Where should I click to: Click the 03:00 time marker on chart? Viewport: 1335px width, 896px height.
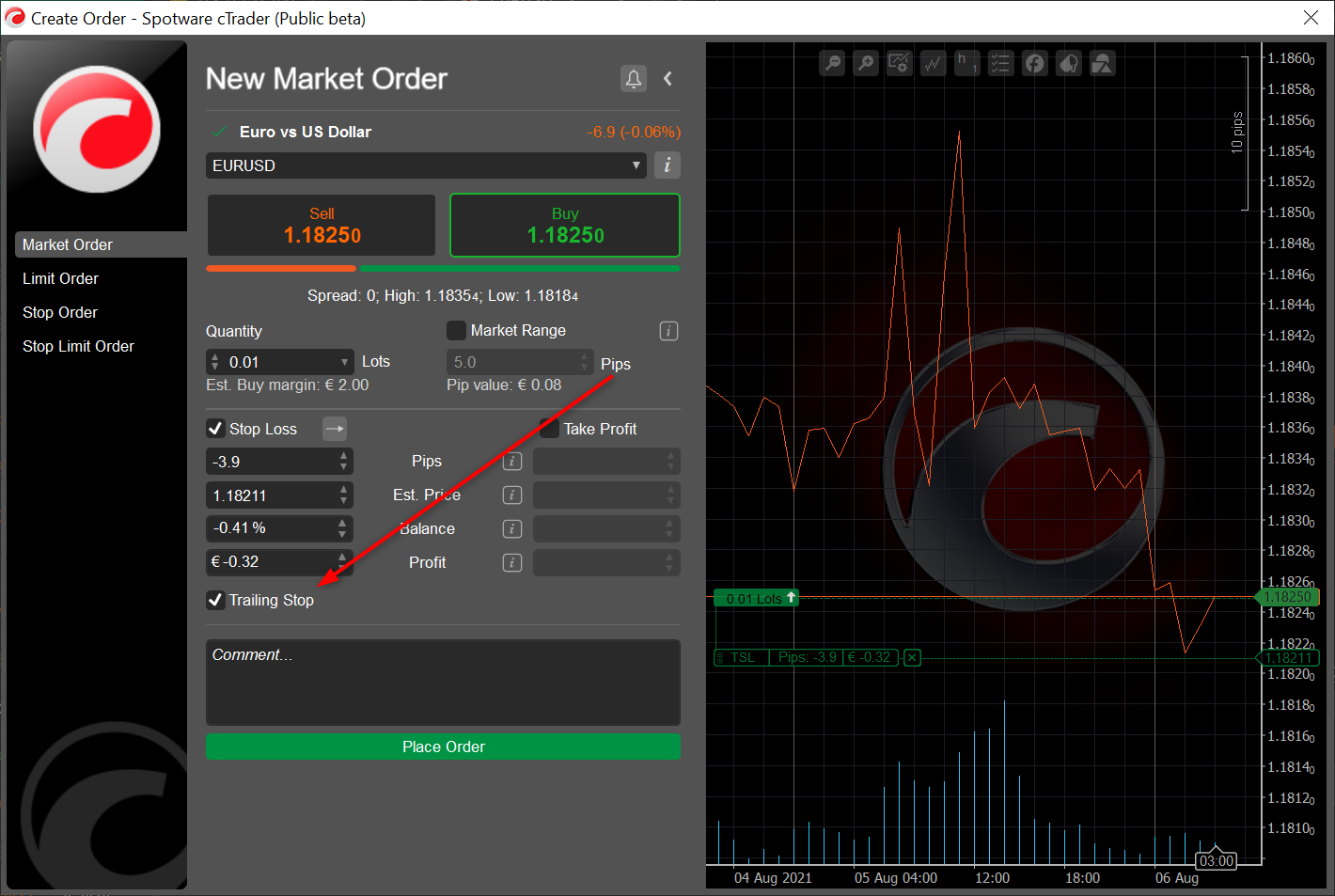(x=1217, y=861)
